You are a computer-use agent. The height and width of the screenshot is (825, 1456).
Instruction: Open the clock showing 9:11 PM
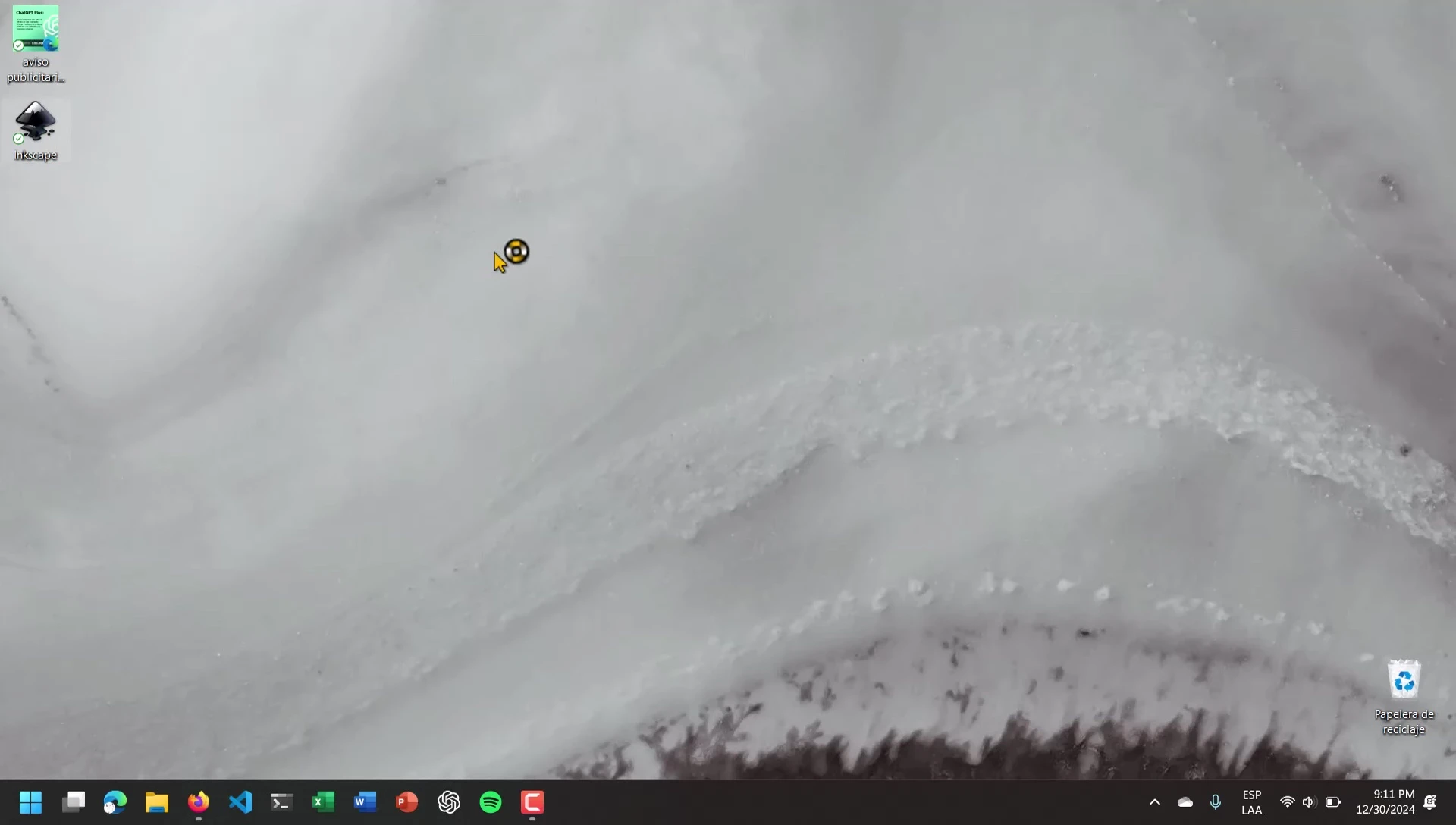pos(1385,802)
